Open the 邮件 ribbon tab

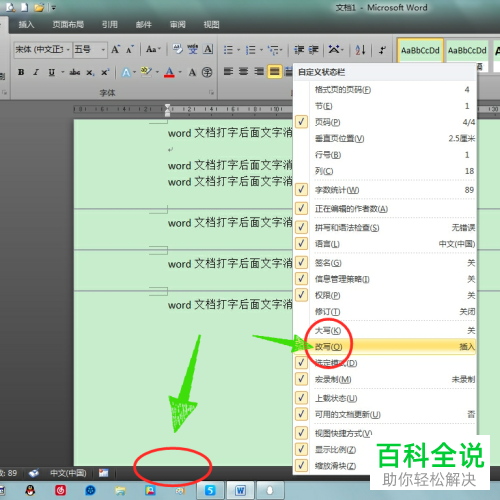coord(144,24)
